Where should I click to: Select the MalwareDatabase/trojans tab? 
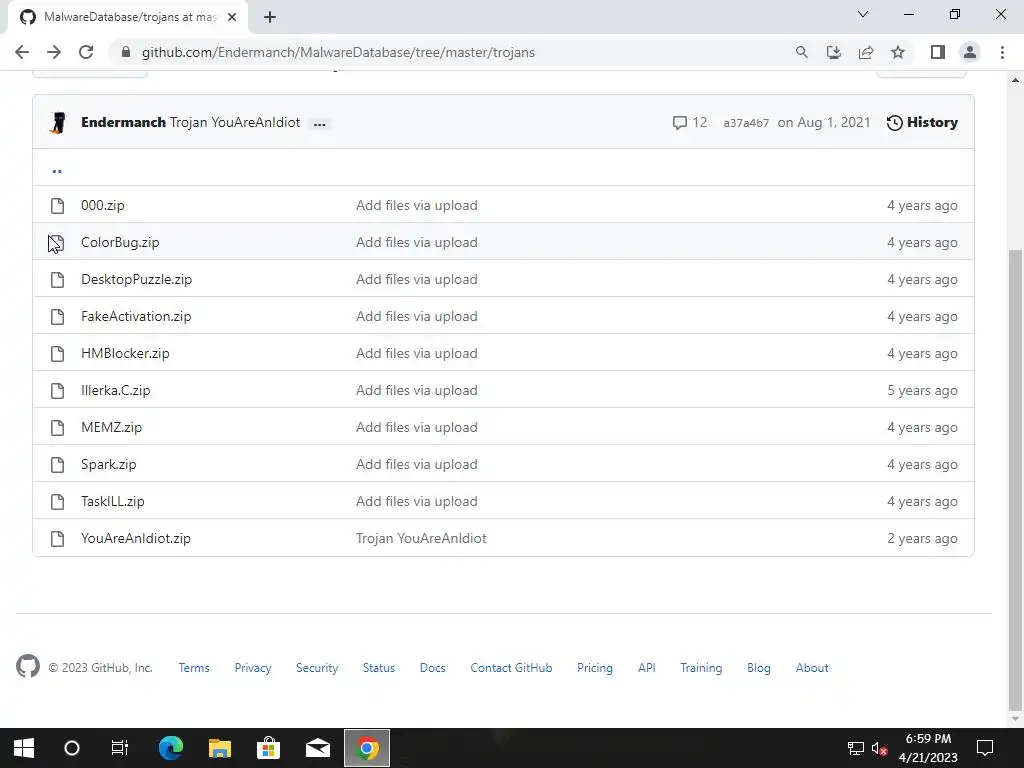tap(128, 17)
